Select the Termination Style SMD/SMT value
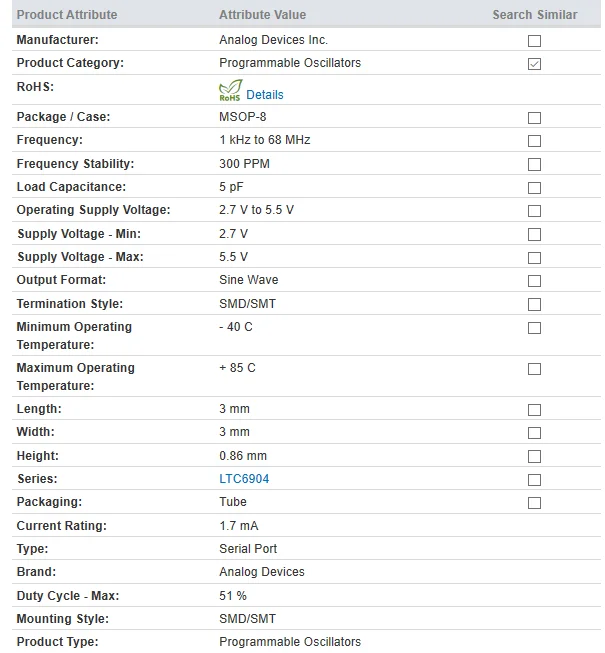Screen dimensions: 605x653 [x=247, y=304]
